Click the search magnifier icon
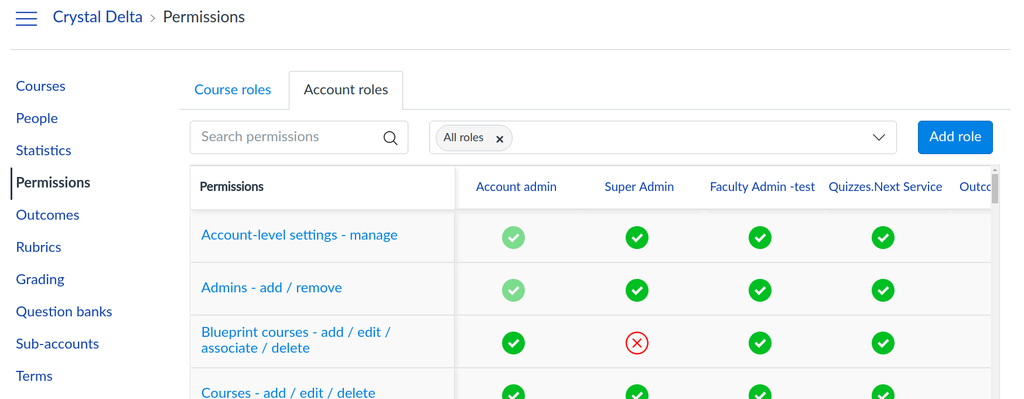Screen dimensions: 1024x399 [x=390, y=138]
